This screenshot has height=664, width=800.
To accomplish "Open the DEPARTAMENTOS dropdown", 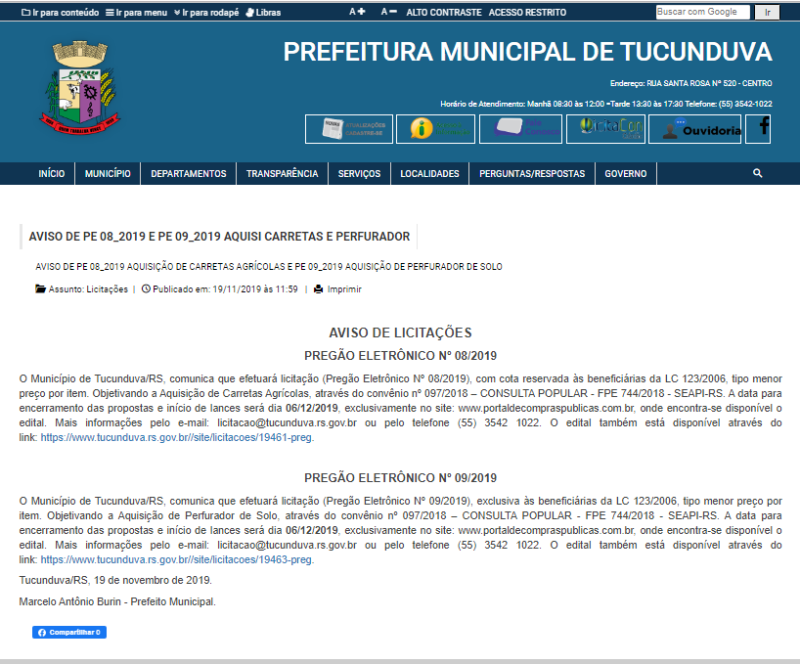I will (x=190, y=172).
